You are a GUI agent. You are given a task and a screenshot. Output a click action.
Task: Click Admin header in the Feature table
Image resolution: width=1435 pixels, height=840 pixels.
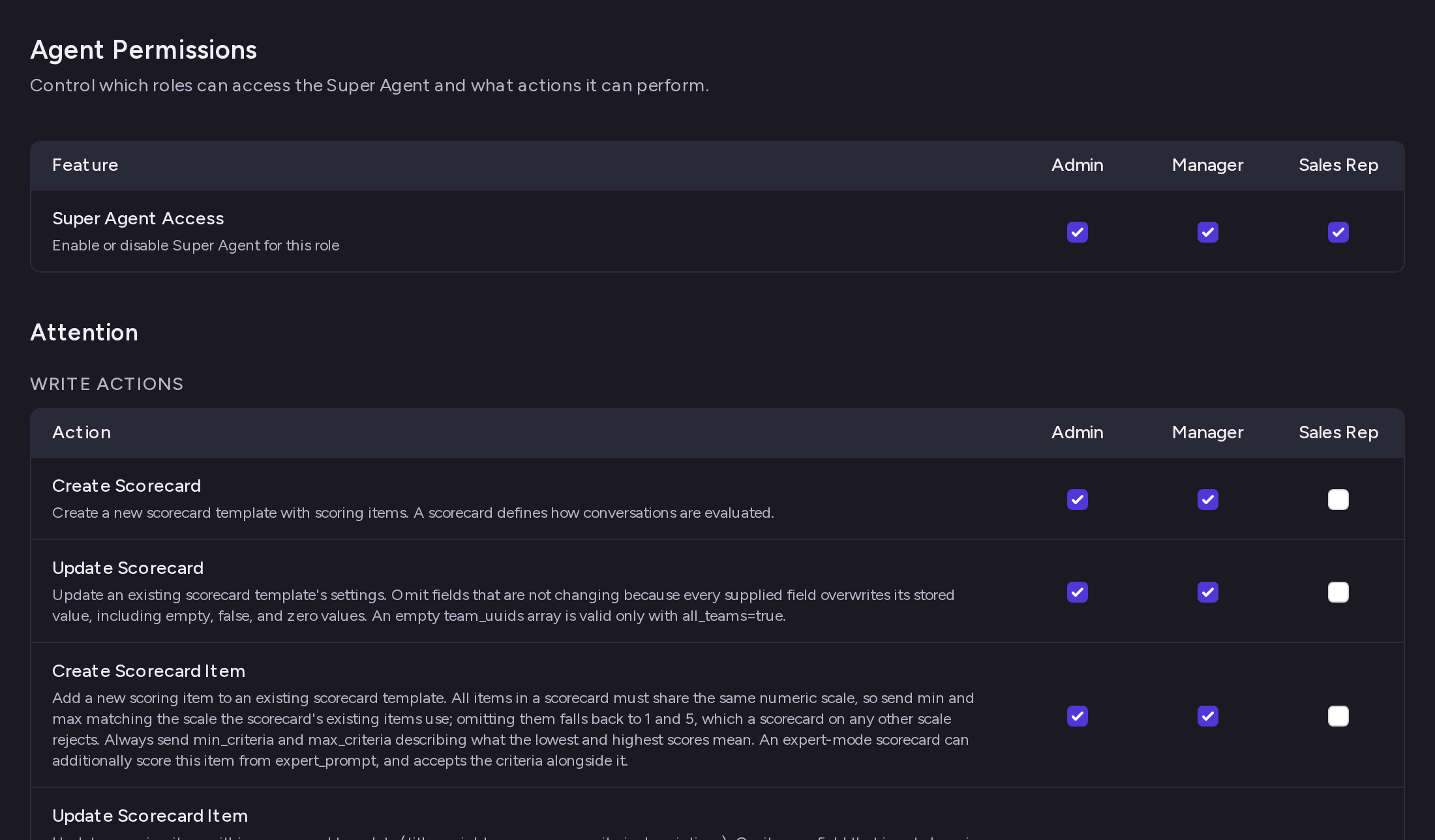click(x=1078, y=165)
